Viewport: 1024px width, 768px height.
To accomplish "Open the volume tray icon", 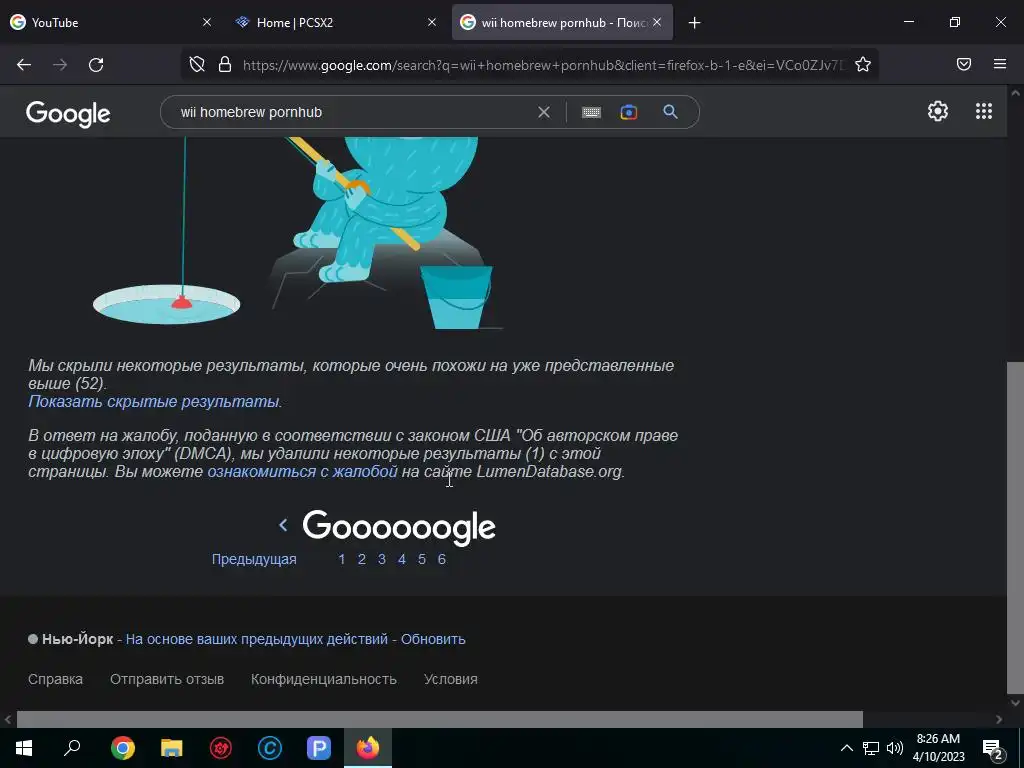I will coord(895,748).
